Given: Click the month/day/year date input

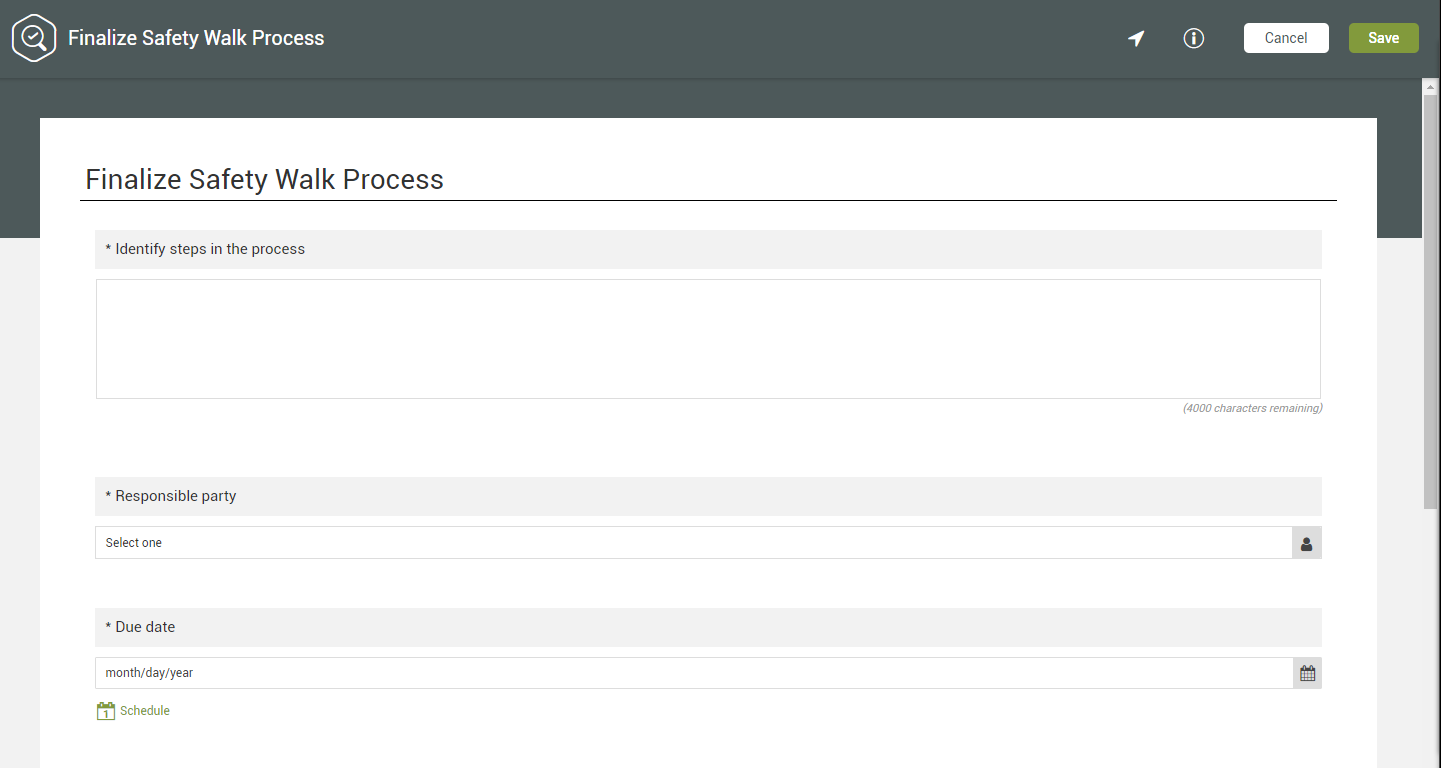Looking at the screenshot, I should coord(693,673).
